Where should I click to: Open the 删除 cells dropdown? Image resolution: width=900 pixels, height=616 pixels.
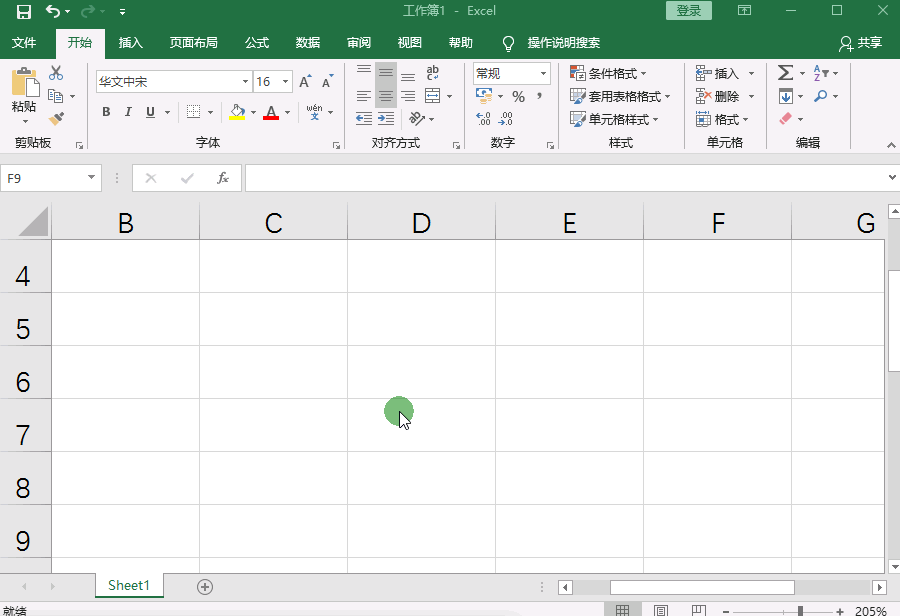coord(751,96)
